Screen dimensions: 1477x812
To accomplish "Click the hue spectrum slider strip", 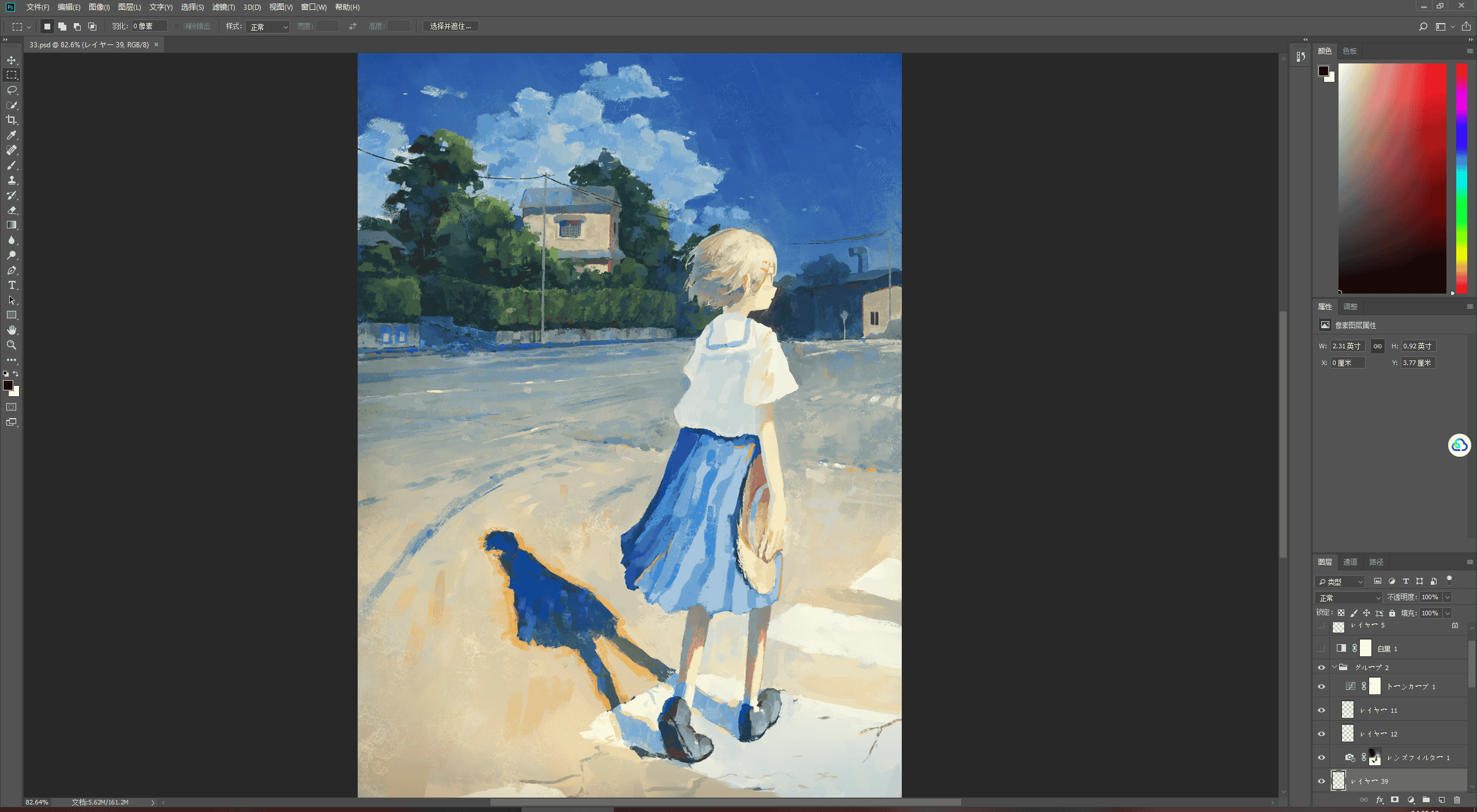I will coord(1461,178).
